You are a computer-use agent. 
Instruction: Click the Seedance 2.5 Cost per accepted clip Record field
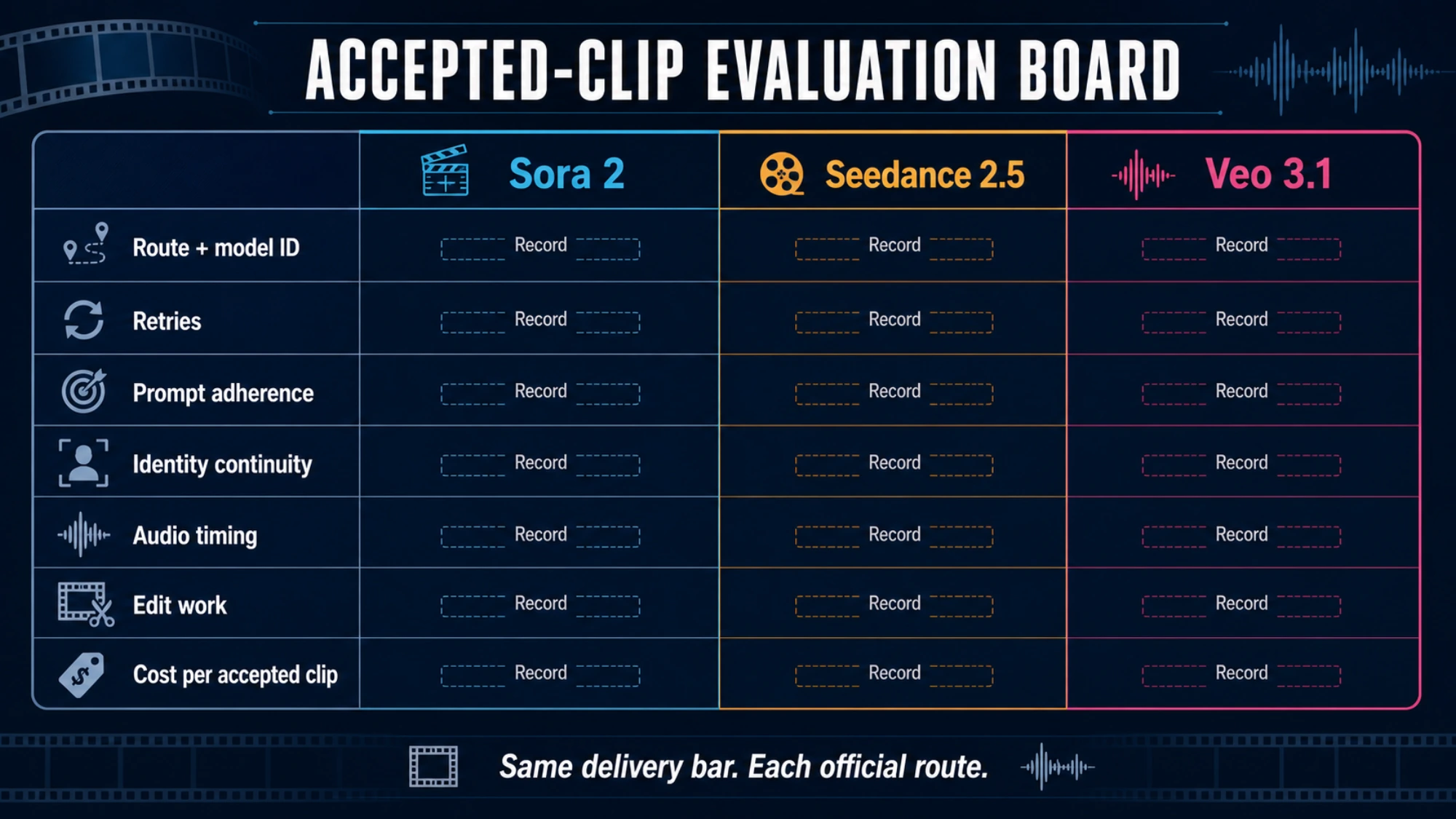(894, 675)
